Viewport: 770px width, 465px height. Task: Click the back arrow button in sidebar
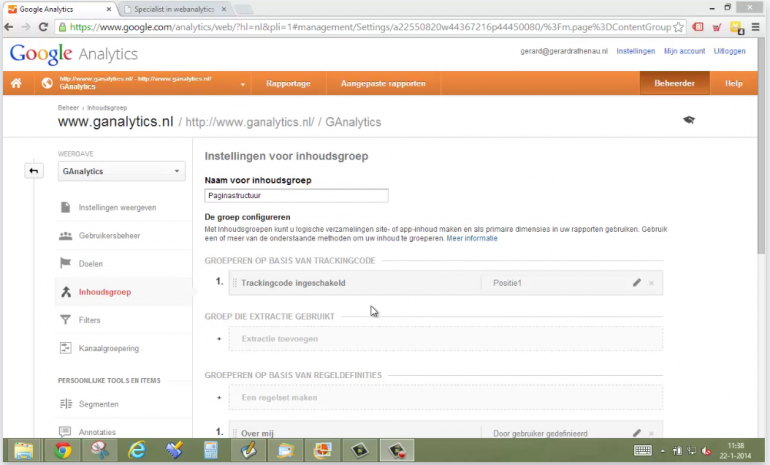[x=33, y=171]
